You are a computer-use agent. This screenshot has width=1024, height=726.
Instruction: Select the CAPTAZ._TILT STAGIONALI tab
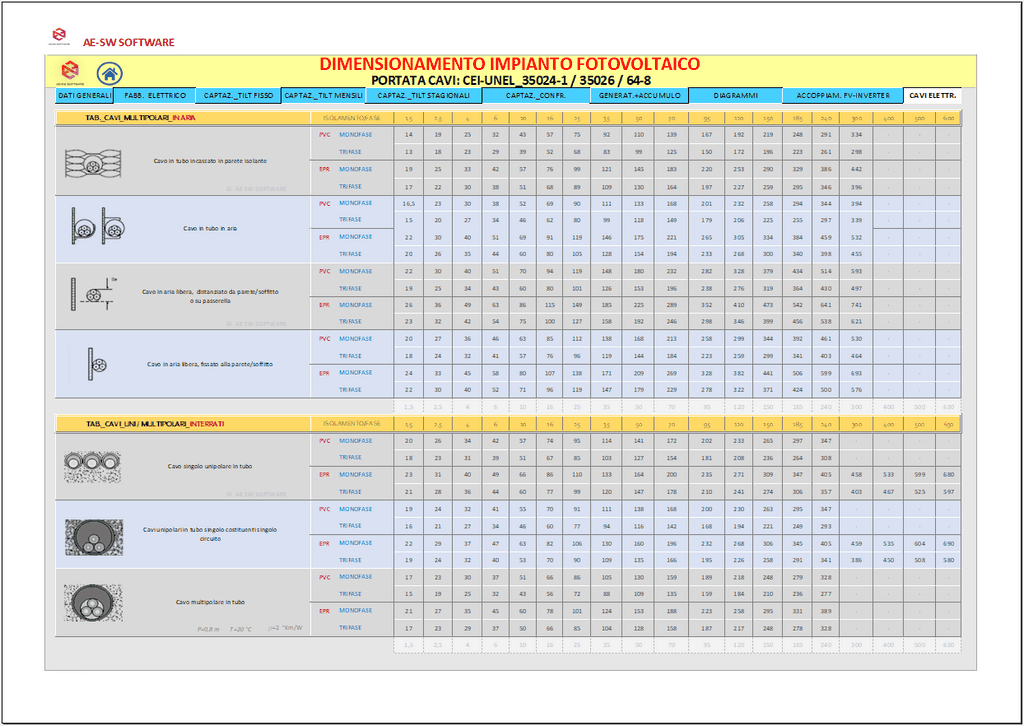click(x=423, y=96)
